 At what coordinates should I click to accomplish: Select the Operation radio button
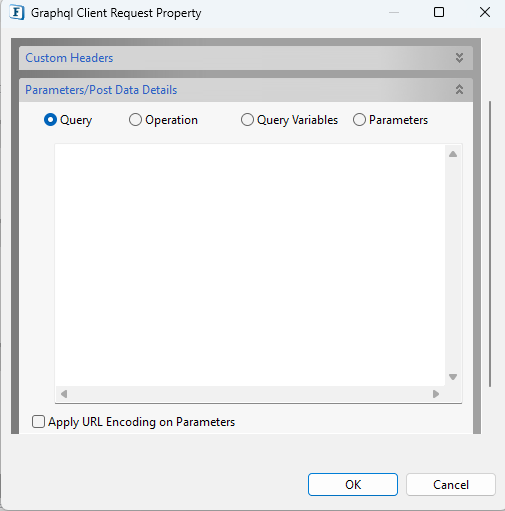(135, 120)
